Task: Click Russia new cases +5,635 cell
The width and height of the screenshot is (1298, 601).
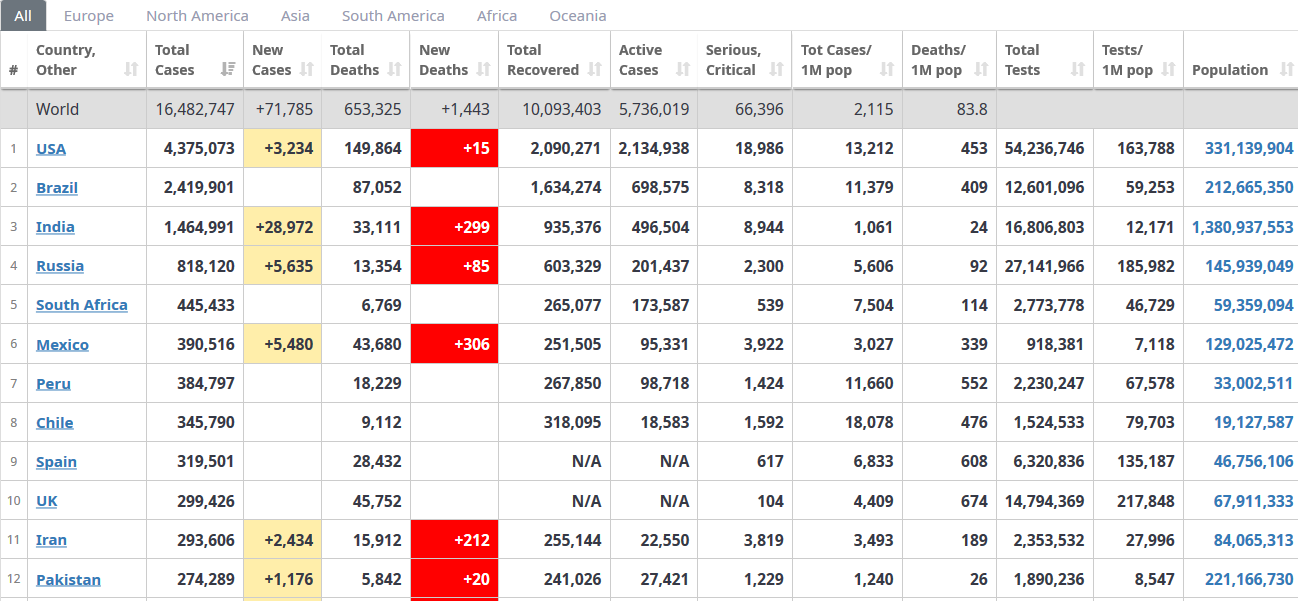Action: click(x=283, y=266)
